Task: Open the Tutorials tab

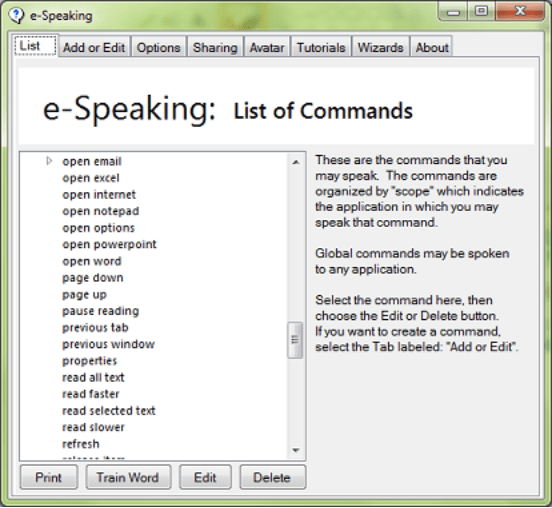Action: pos(321,47)
